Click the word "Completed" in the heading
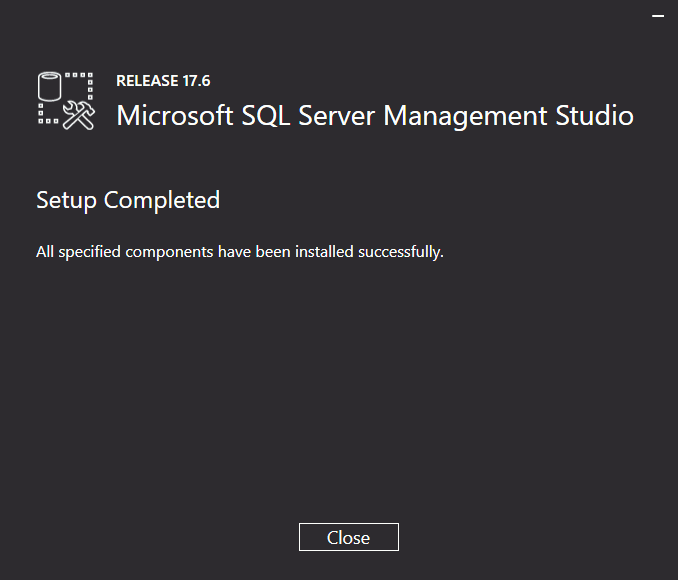 tap(162, 200)
